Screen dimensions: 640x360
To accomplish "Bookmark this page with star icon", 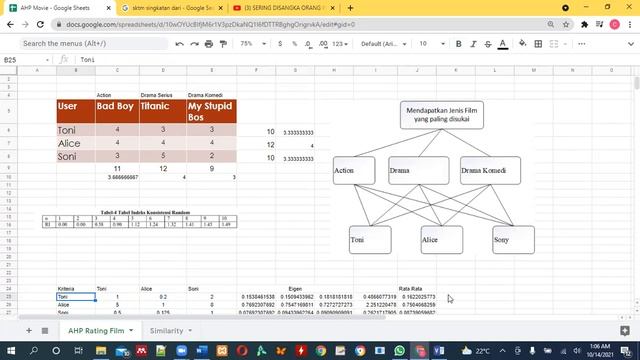I will click(x=566, y=24).
